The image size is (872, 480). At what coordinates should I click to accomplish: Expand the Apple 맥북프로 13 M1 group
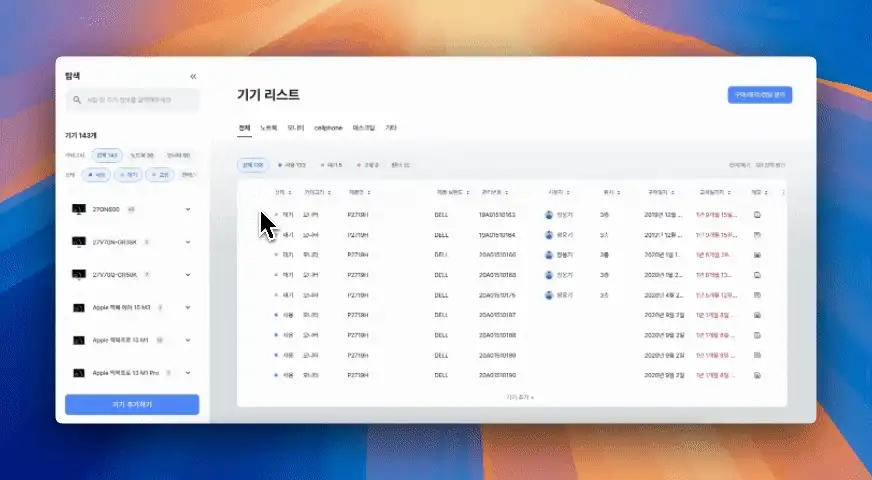[188, 340]
